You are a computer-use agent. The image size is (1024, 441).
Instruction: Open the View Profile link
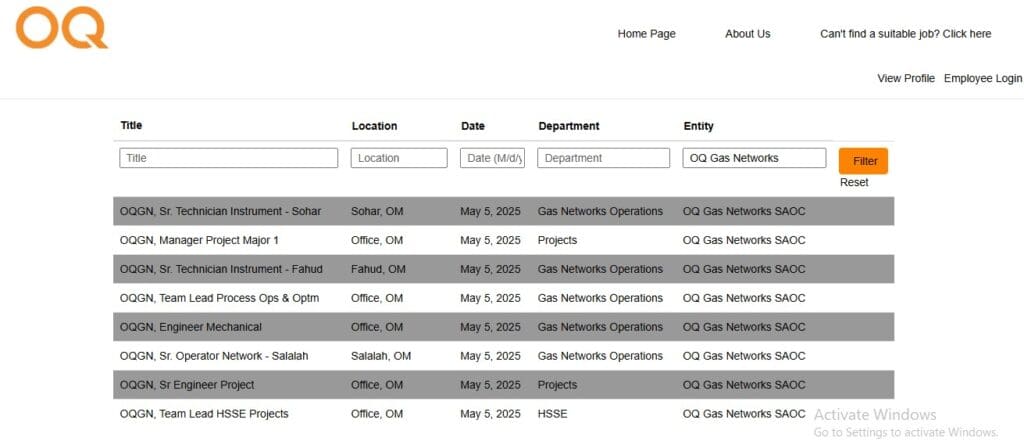coord(906,78)
